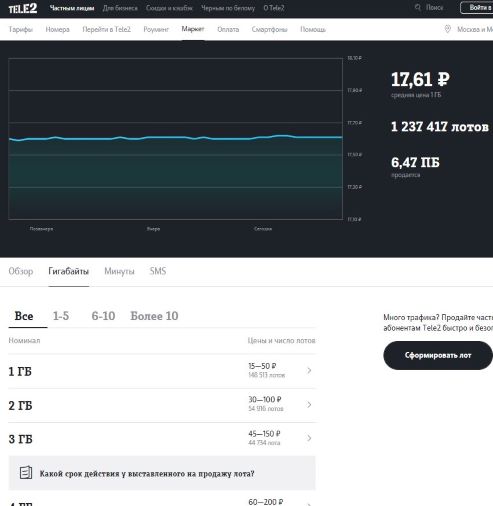
Task: Open the Для бизнеса section
Action: click(120, 8)
